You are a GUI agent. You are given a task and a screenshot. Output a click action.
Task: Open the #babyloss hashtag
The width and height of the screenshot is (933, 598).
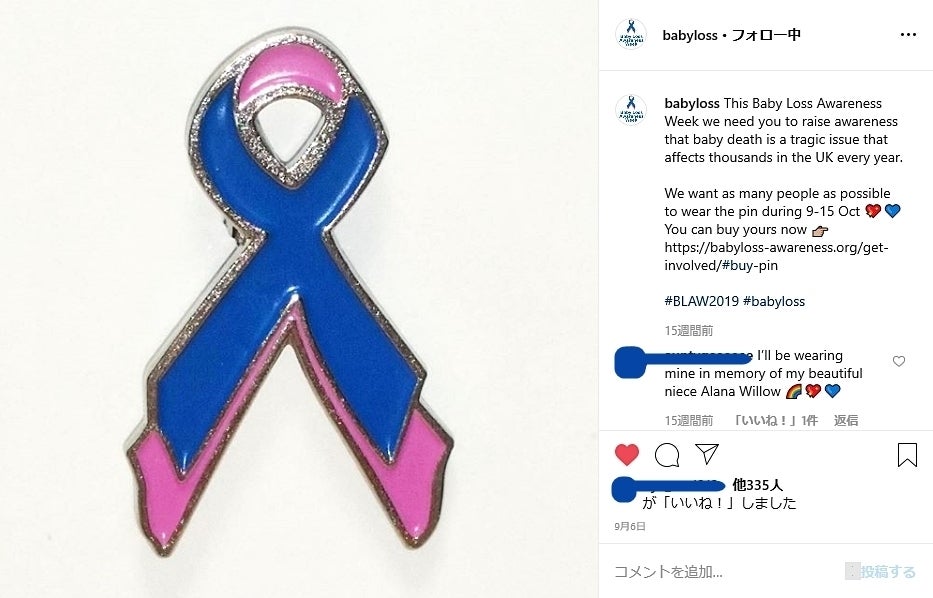coord(774,301)
